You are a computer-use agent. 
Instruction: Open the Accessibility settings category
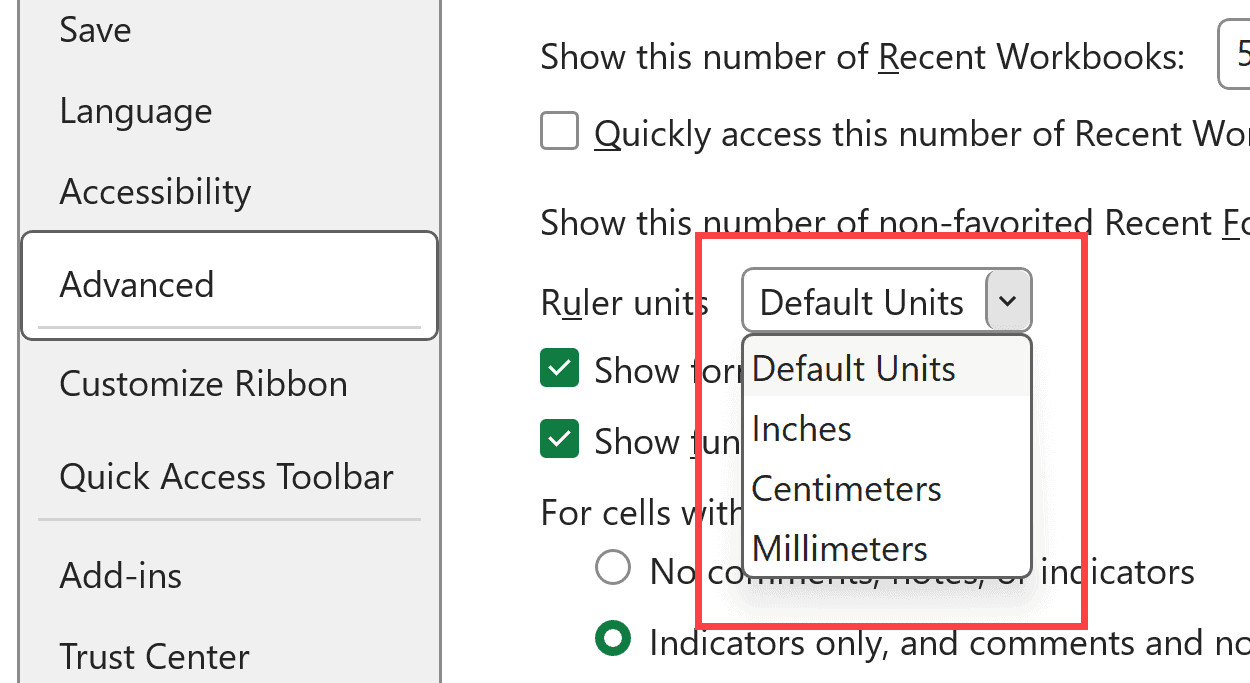[x=155, y=191]
